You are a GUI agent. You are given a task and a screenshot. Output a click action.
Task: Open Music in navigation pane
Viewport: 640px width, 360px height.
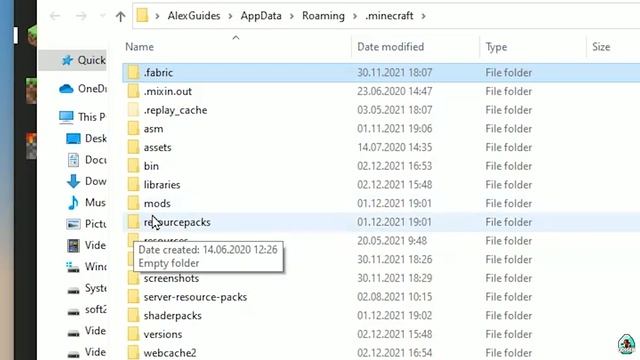coord(87,202)
